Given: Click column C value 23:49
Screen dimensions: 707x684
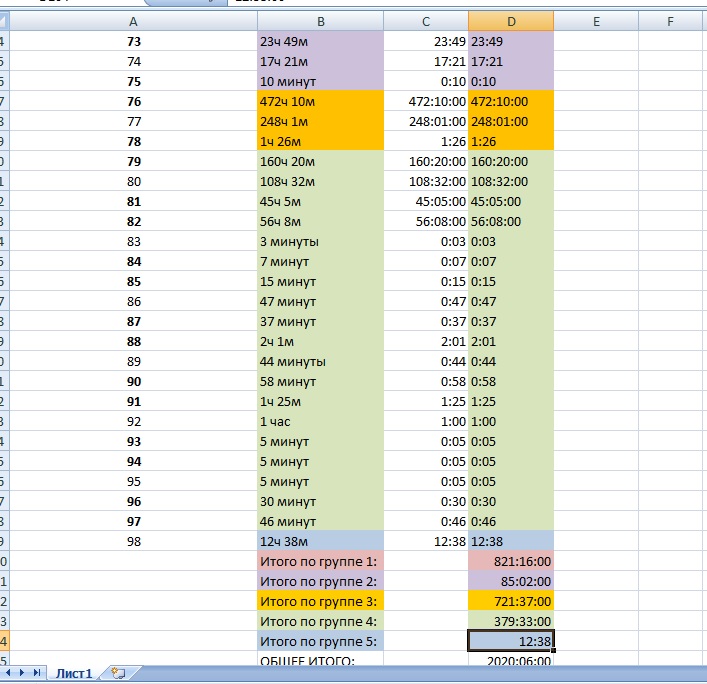Looking at the screenshot, I should [426, 41].
